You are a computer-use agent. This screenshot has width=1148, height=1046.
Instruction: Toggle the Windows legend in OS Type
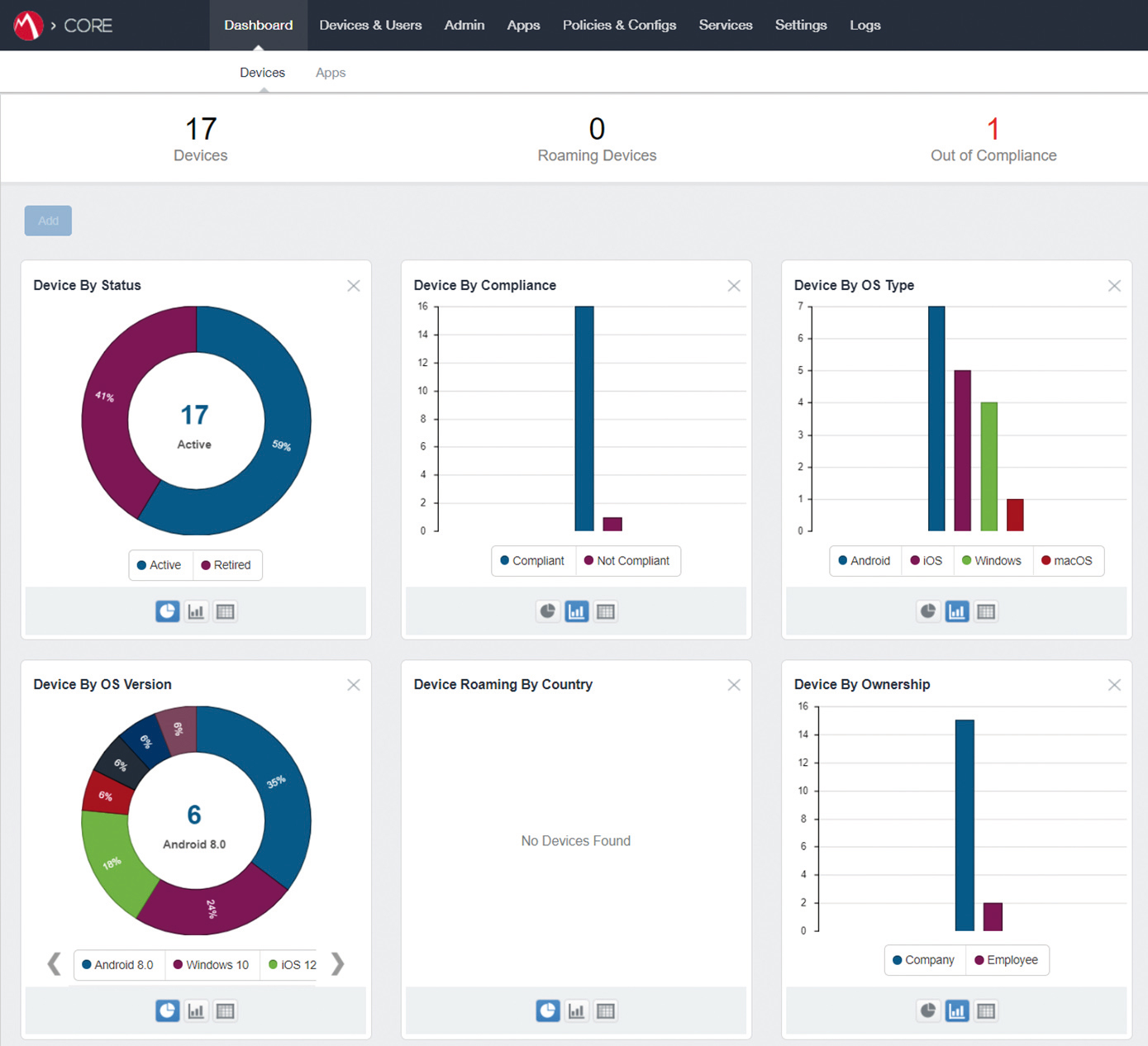(x=992, y=561)
